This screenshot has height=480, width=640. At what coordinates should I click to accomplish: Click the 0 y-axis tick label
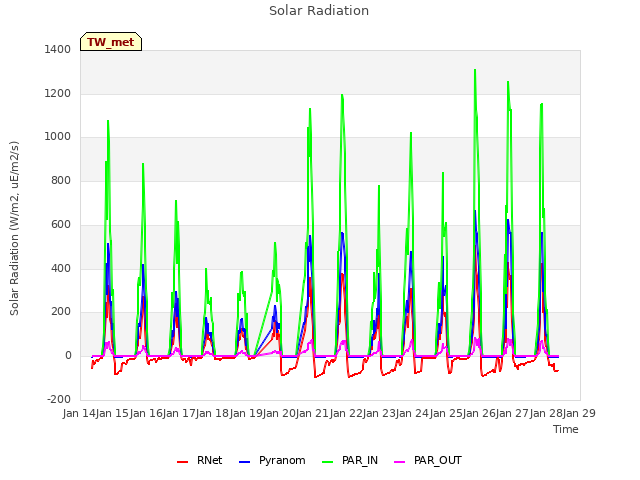pyautogui.click(x=68, y=356)
